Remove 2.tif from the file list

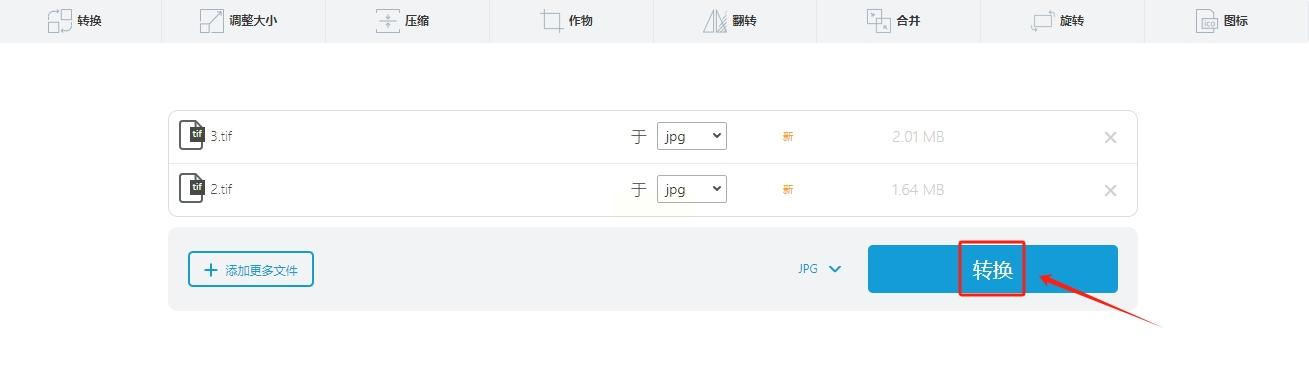pos(1110,190)
